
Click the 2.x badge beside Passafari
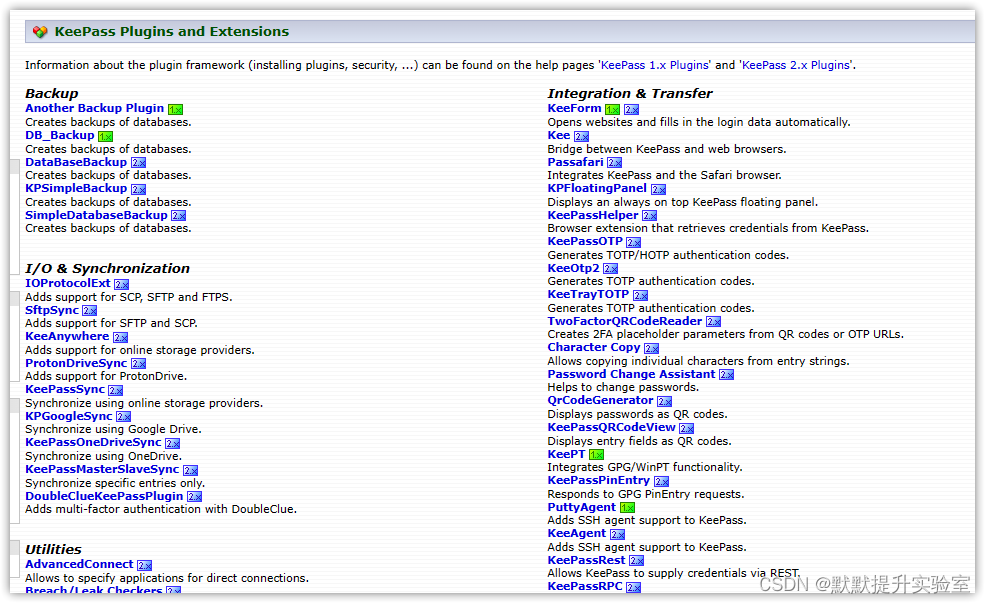pyautogui.click(x=614, y=163)
